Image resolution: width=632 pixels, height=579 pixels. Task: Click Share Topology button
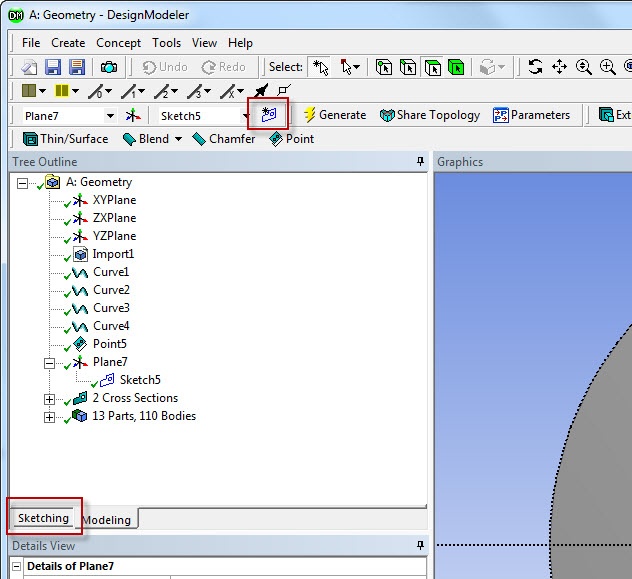[x=430, y=115]
